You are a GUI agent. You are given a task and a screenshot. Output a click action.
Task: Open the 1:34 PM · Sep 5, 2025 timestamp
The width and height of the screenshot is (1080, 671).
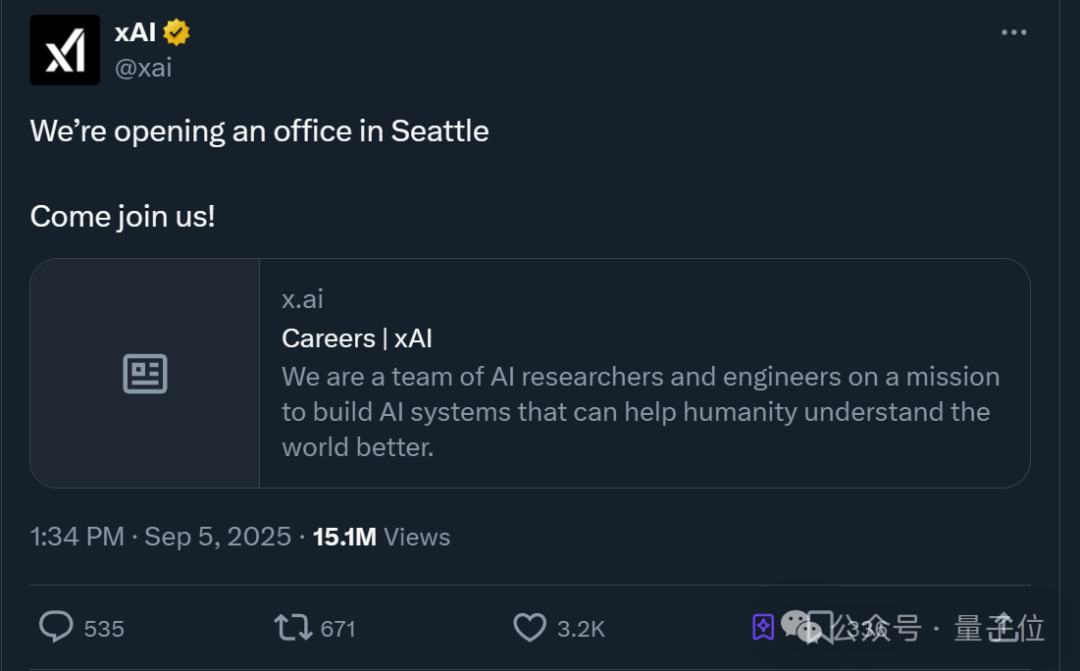point(160,537)
